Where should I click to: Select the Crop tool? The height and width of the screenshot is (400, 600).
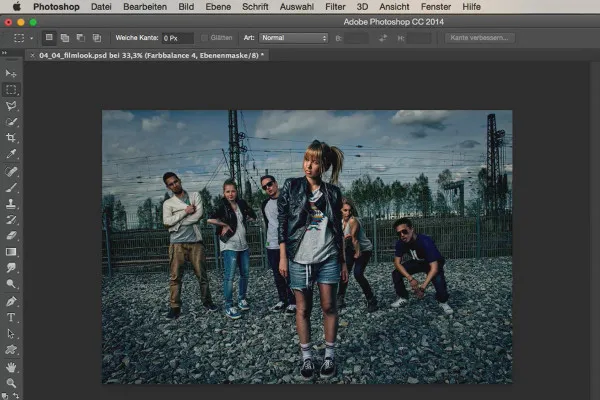pos(11,138)
